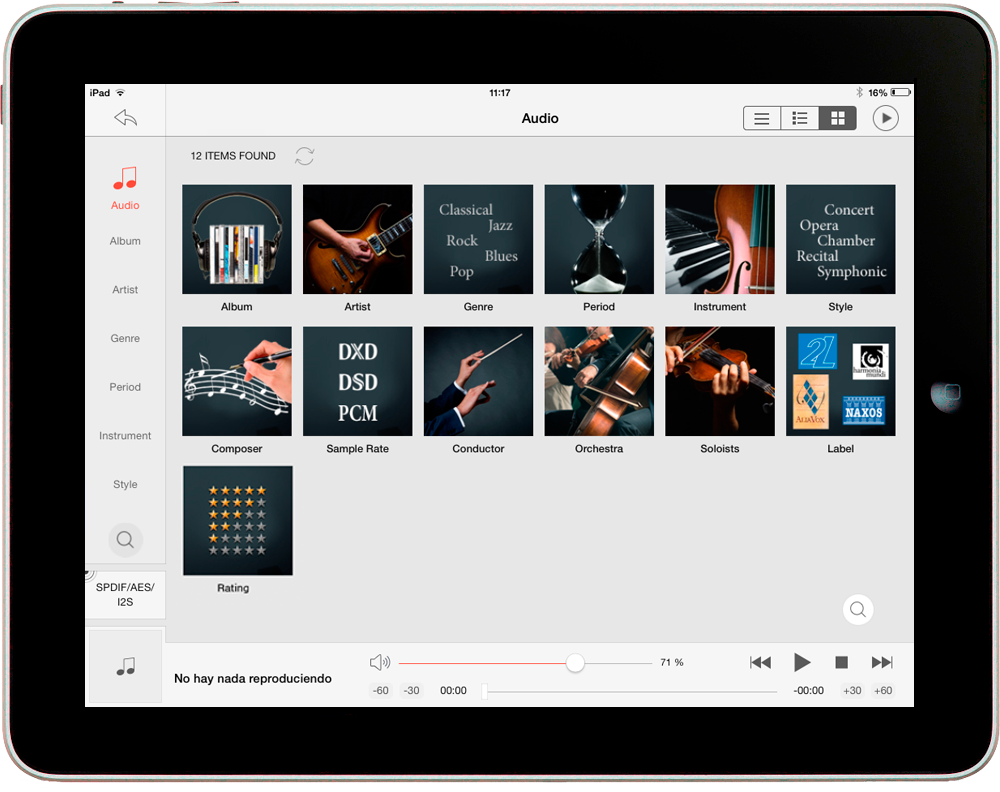Tap the back arrow icon

point(125,118)
